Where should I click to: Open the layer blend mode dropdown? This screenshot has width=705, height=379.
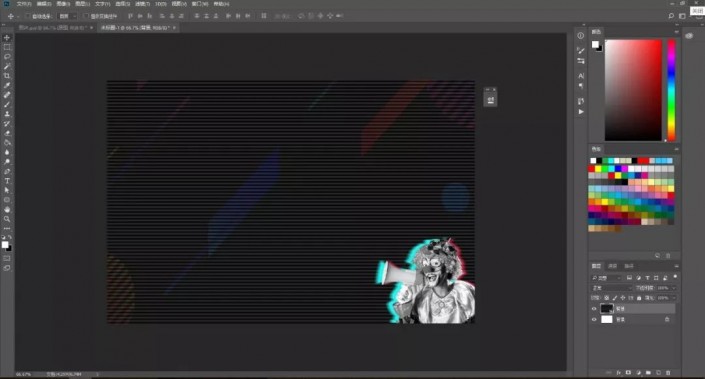611,288
